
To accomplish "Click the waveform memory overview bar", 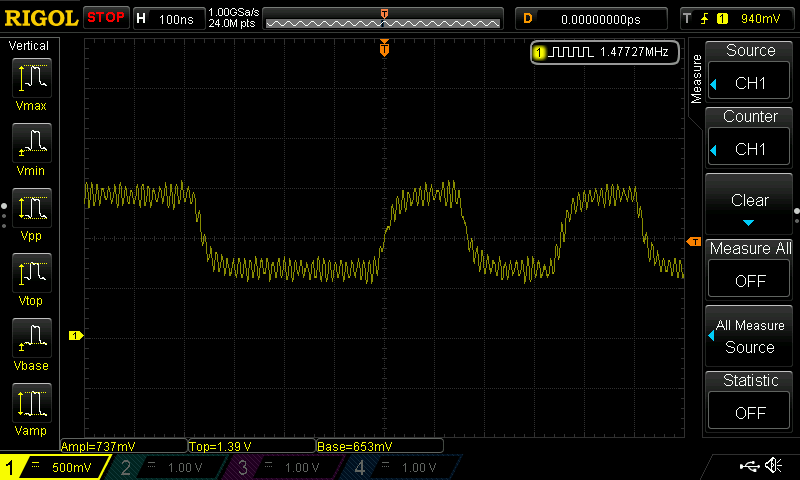I will 383,19.
